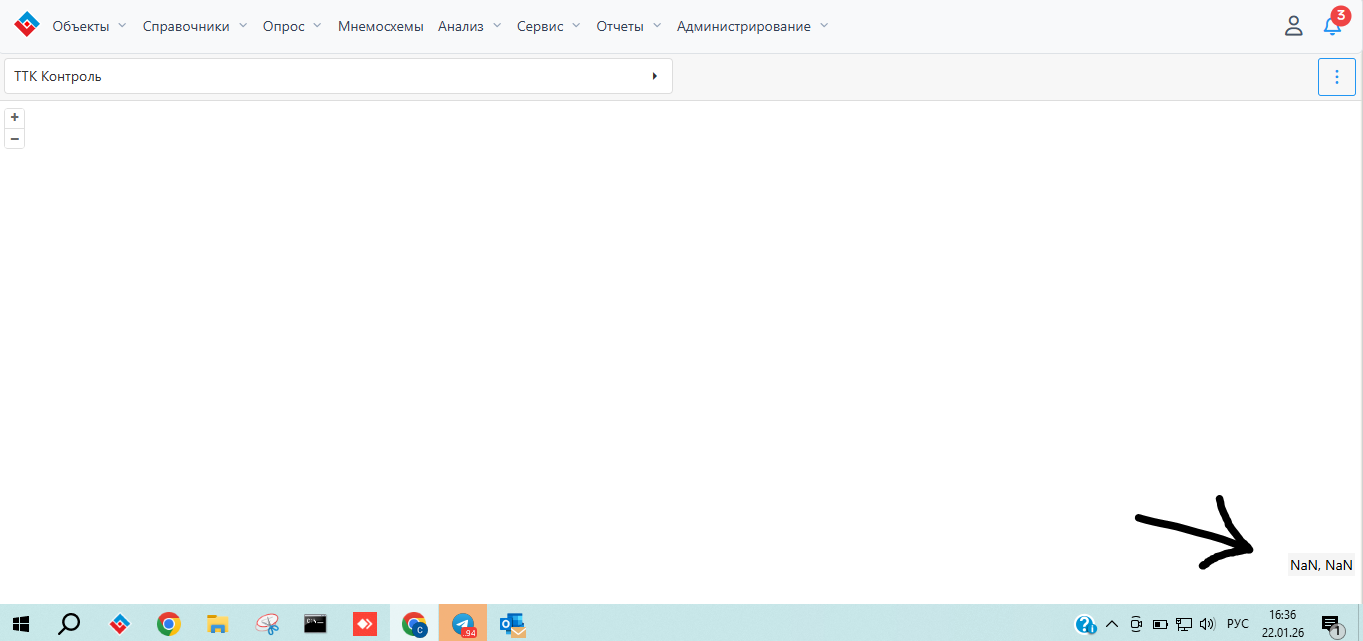Screen dimensions: 1363x641
Task: Open the Мнемосхемы menu item
Action: [x=380, y=26]
